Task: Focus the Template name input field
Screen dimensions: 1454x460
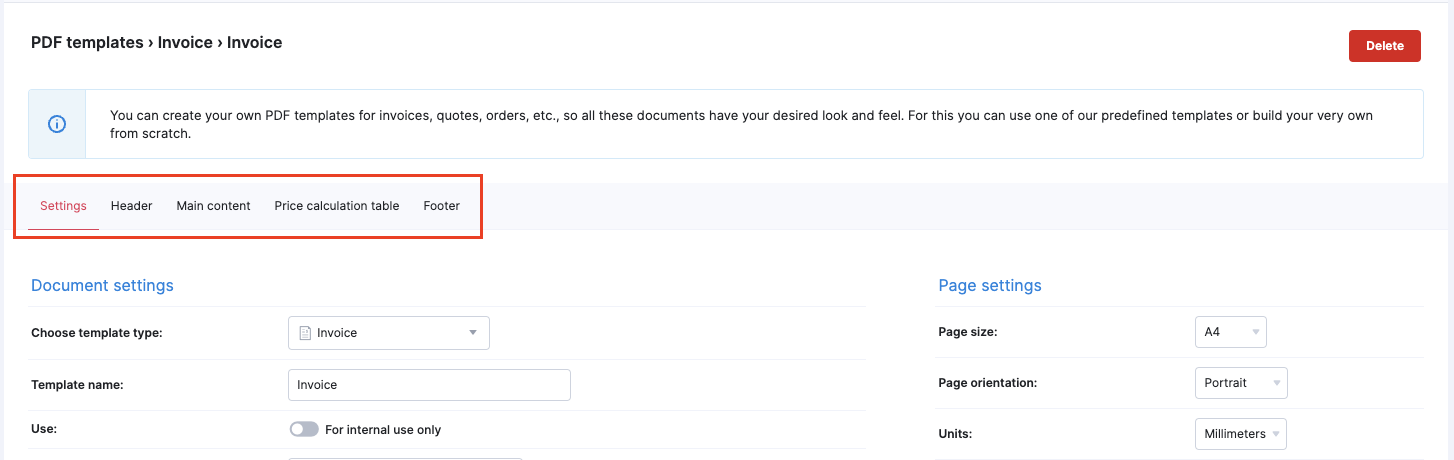Action: coord(429,385)
